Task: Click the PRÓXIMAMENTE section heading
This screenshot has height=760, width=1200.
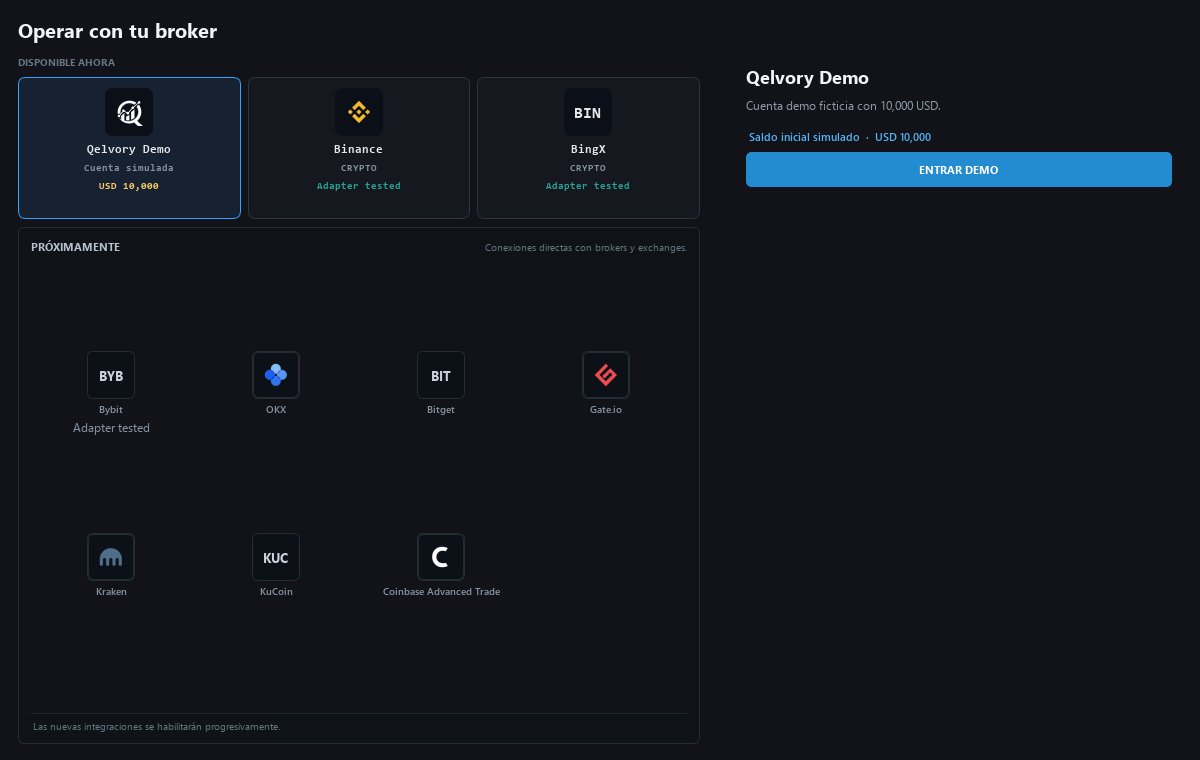Action: click(76, 247)
